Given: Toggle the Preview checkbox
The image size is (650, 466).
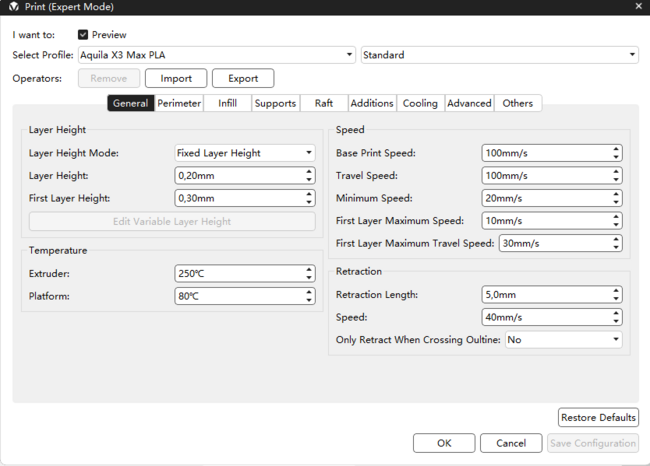Looking at the screenshot, I should pos(83,34).
